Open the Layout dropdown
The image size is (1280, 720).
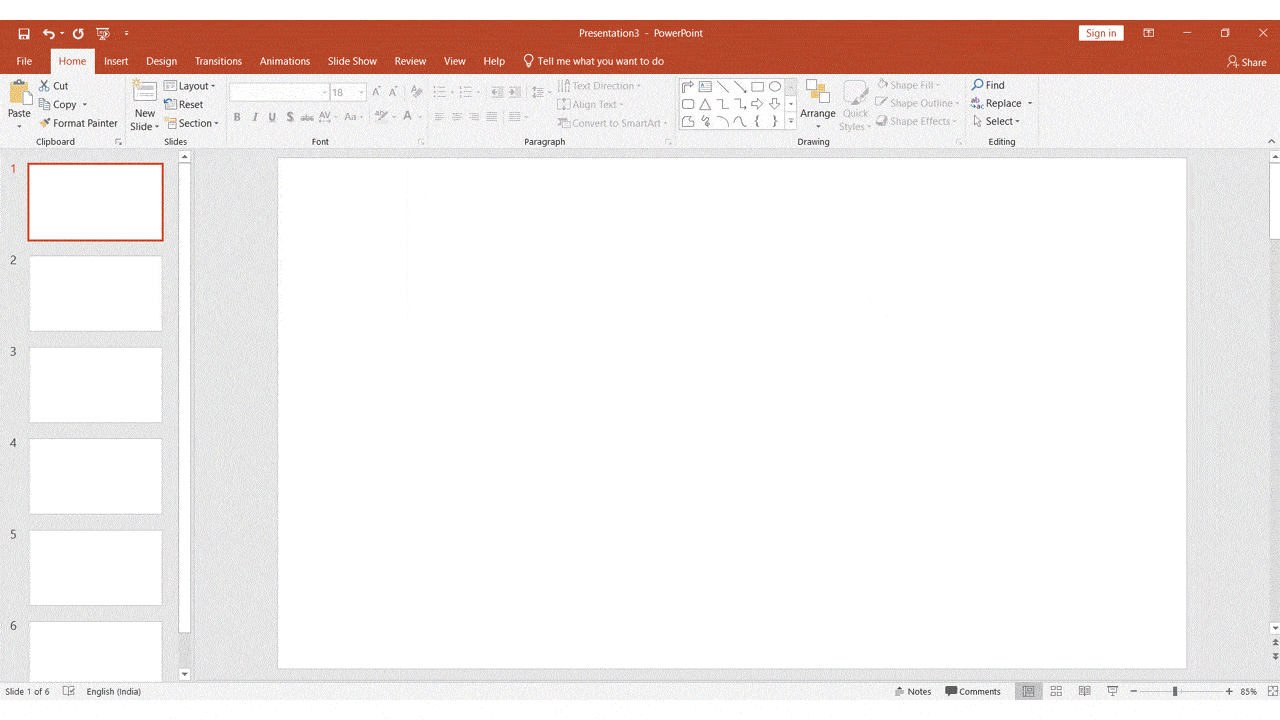(x=190, y=86)
